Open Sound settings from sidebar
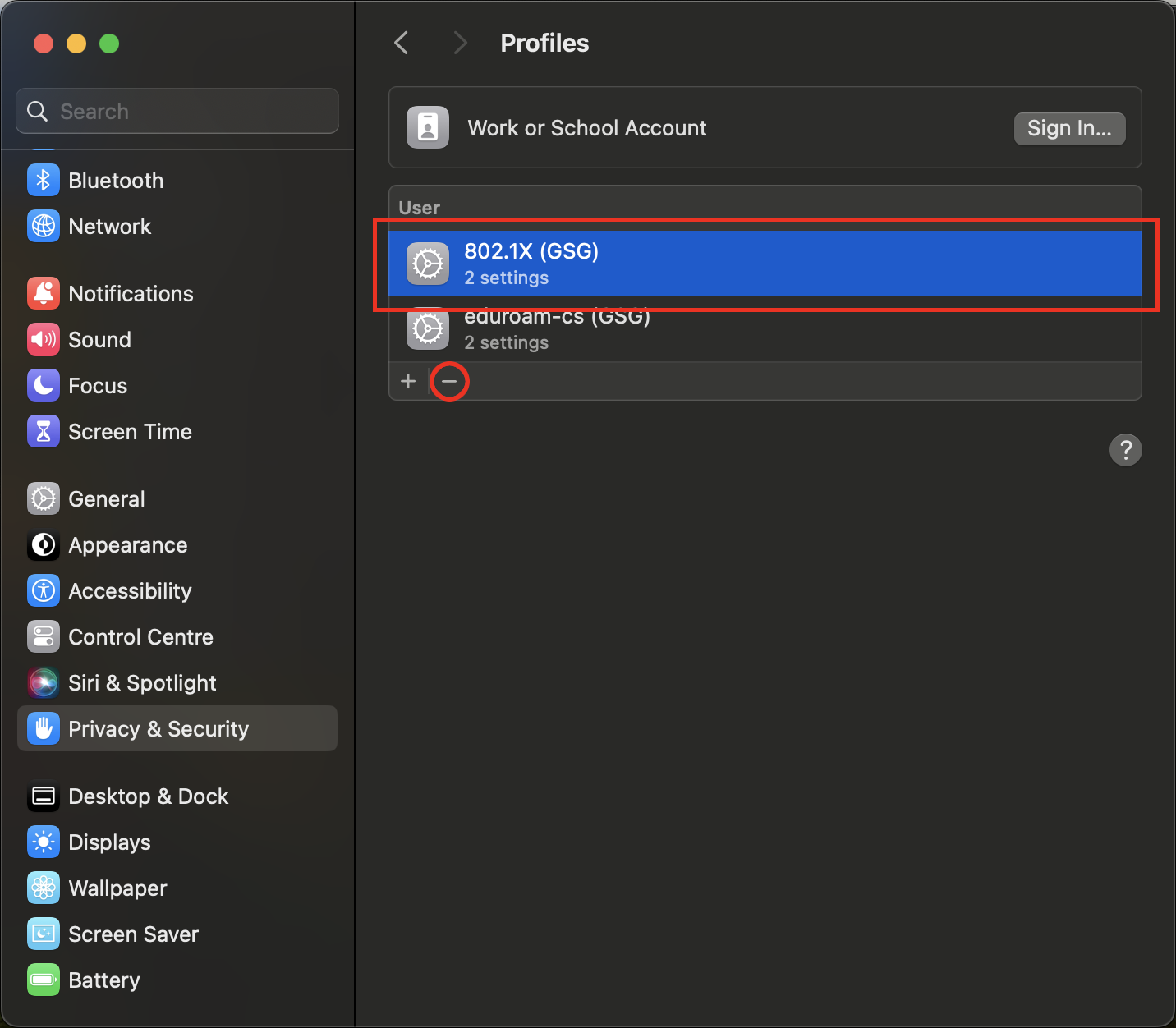1176x1028 pixels. [99, 340]
